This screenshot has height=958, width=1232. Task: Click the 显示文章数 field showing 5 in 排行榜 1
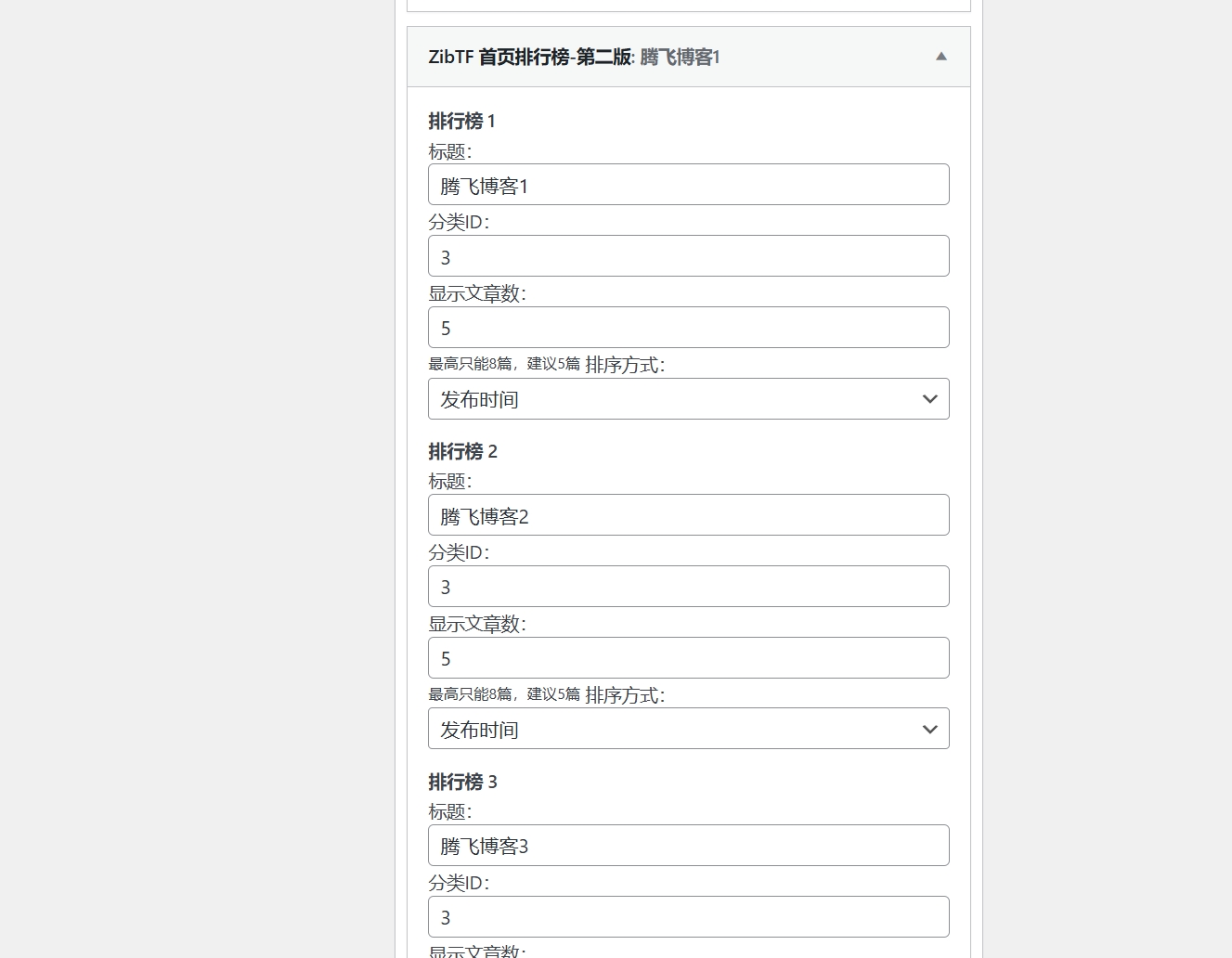click(x=688, y=327)
